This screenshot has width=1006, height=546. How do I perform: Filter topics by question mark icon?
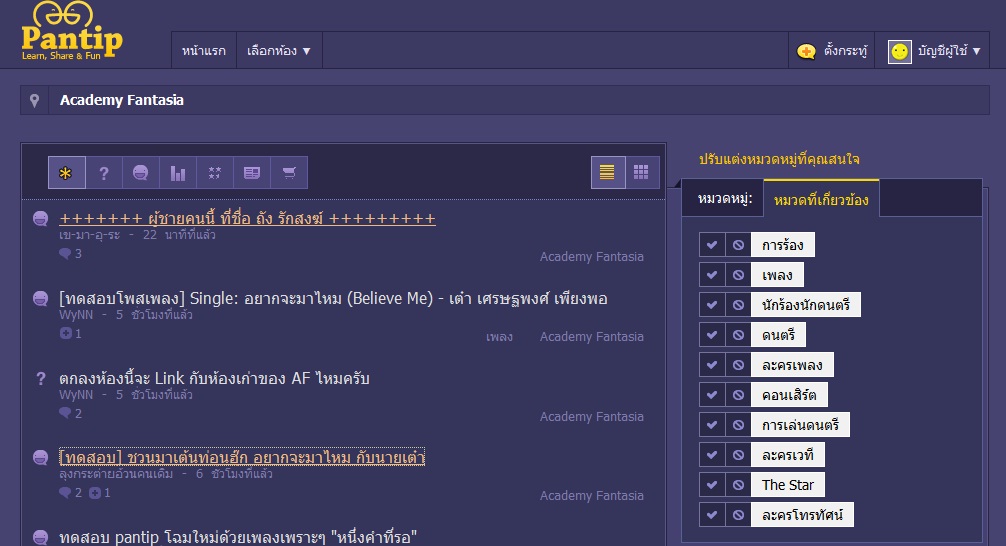[104, 173]
